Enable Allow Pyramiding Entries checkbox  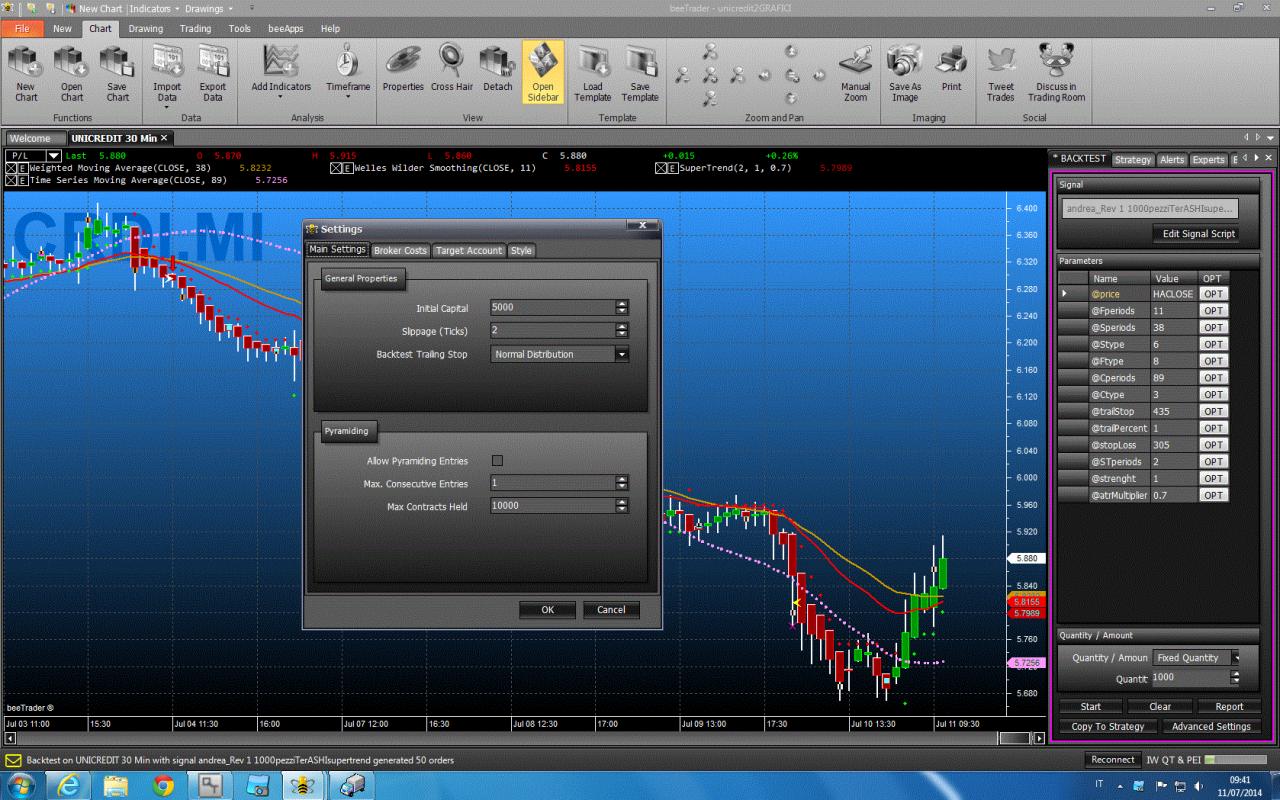click(497, 461)
